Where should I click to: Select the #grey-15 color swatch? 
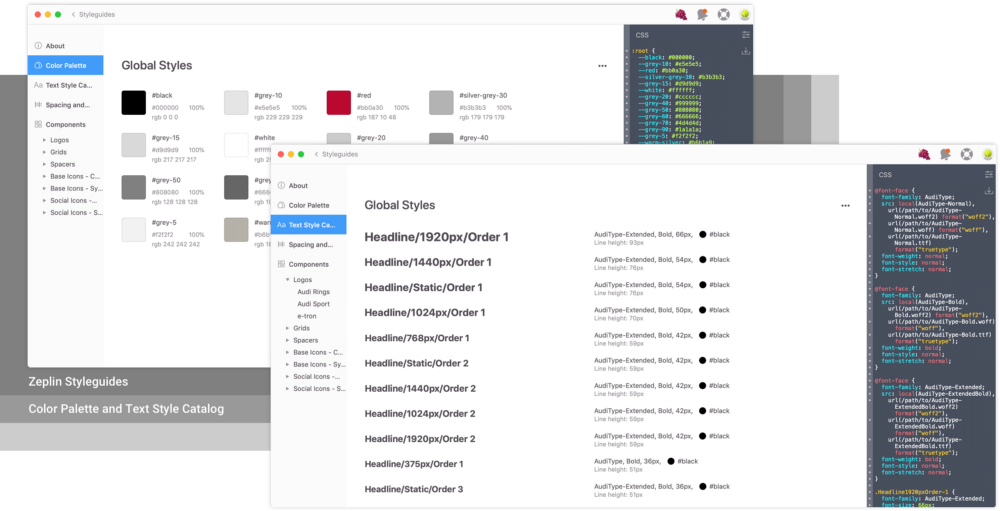click(x=134, y=145)
